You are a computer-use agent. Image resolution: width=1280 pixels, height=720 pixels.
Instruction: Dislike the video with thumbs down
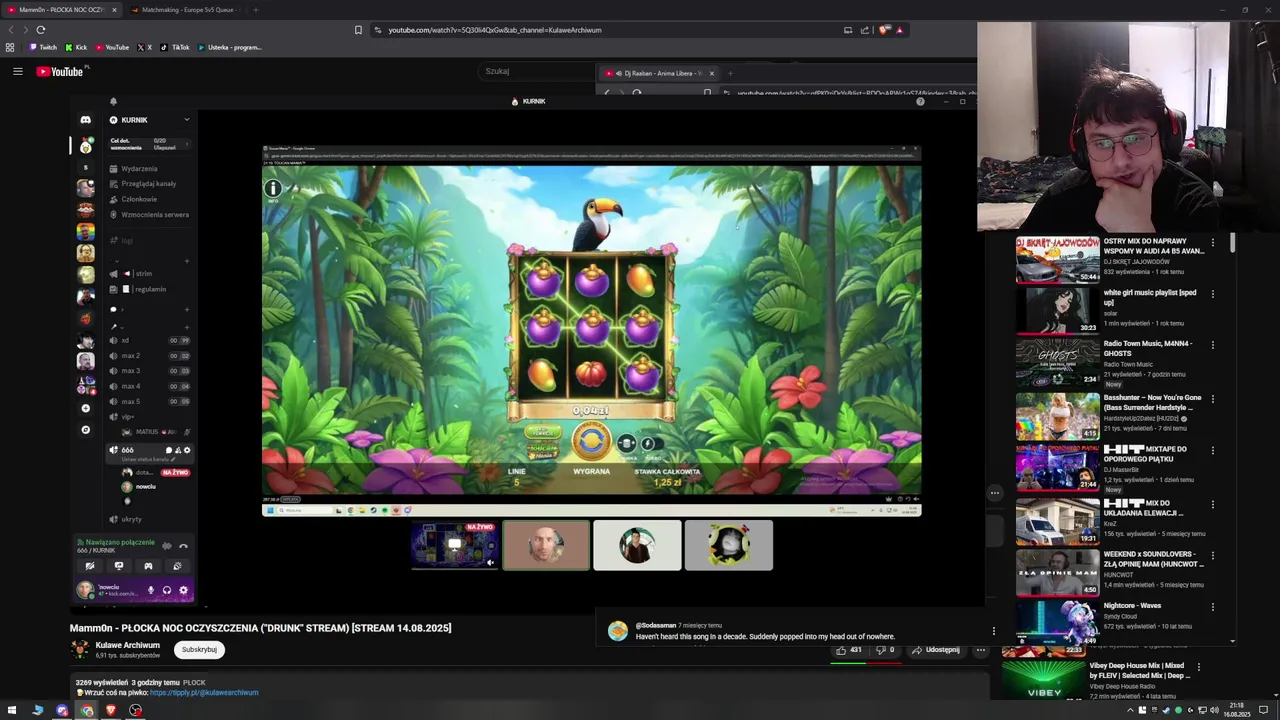click(x=884, y=650)
